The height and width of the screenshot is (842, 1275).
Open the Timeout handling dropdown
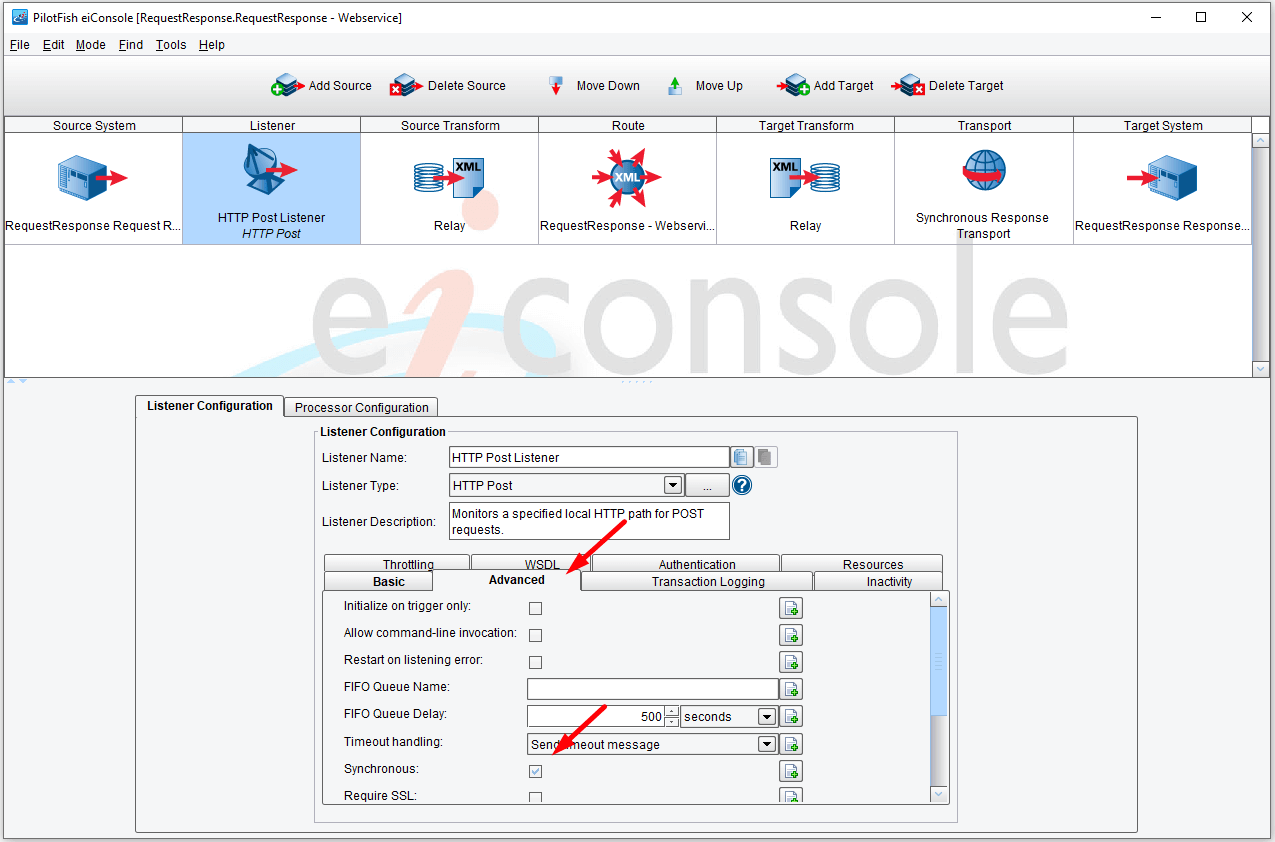click(767, 744)
